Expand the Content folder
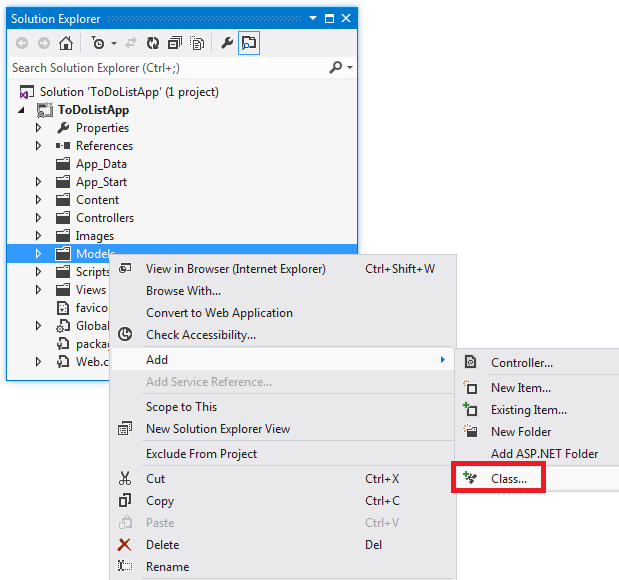 (38, 200)
